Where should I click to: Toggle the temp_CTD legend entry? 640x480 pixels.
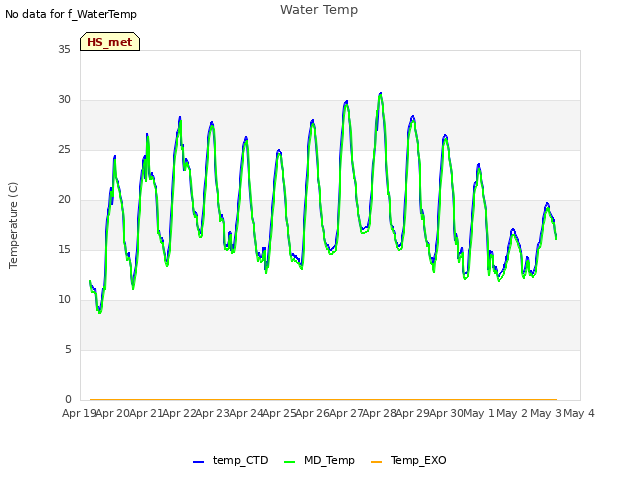click(x=231, y=460)
